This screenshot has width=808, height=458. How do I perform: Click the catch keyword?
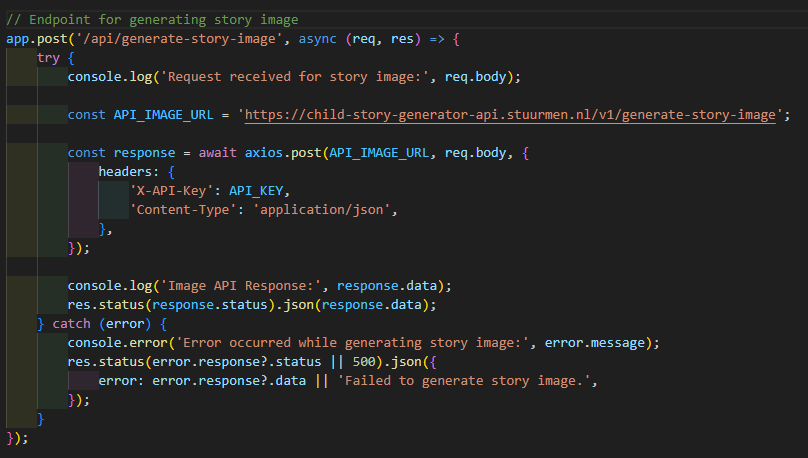tap(72, 323)
